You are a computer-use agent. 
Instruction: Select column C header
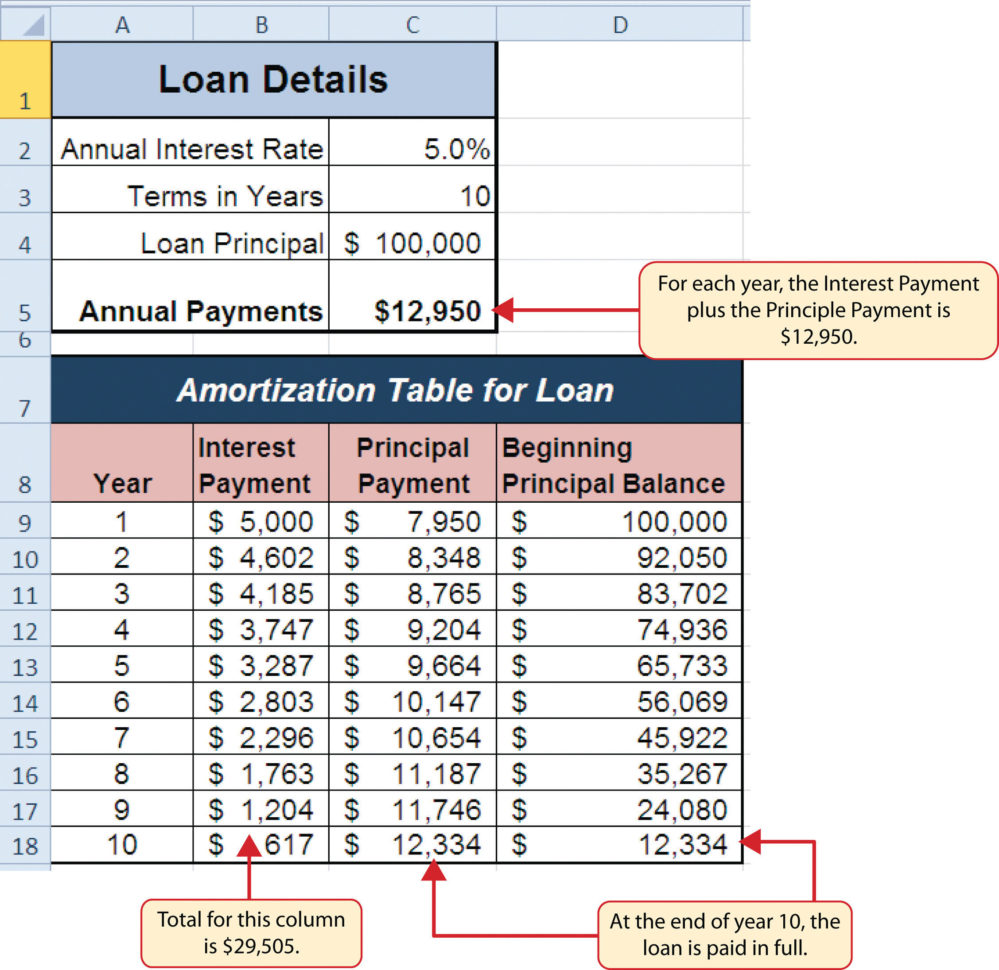click(412, 22)
